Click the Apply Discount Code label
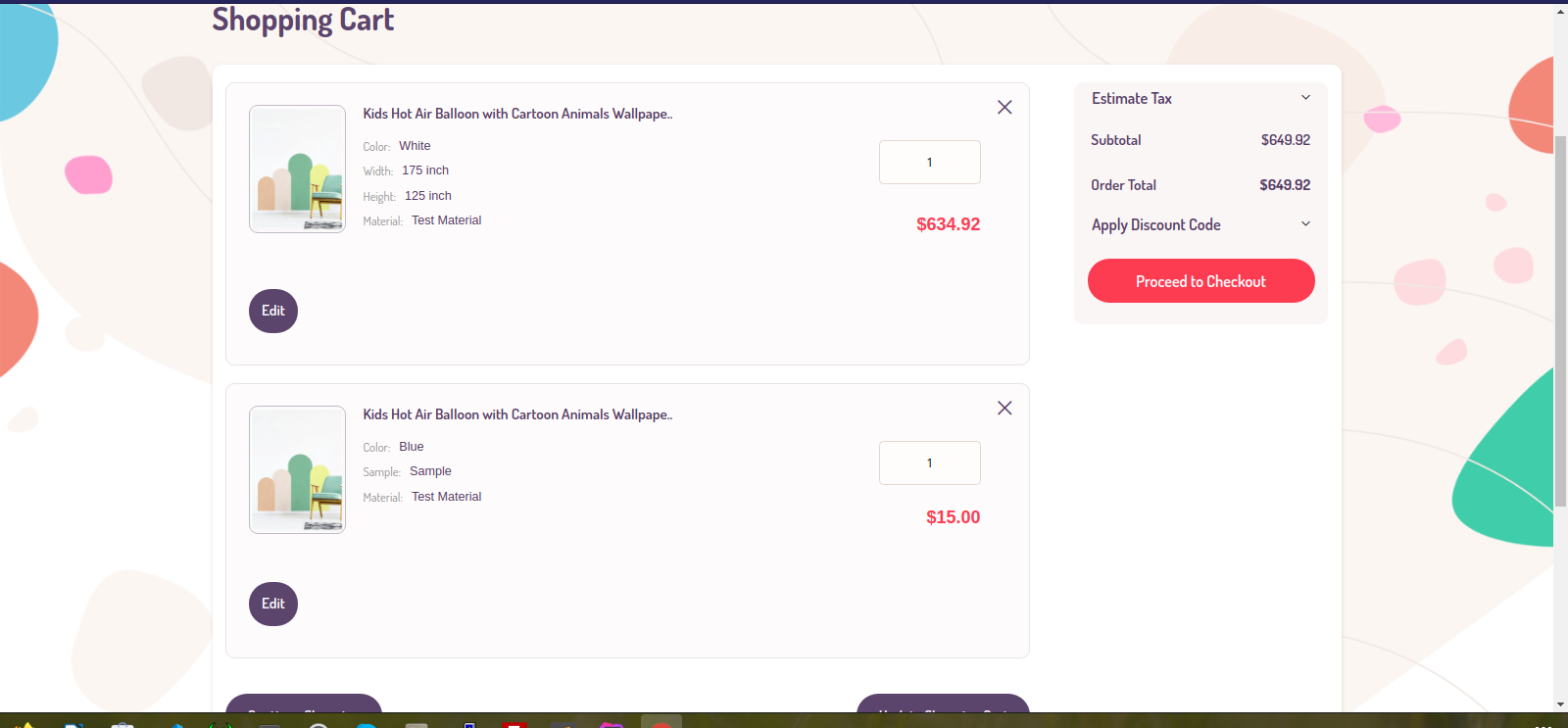1568x728 pixels. coord(1156,225)
